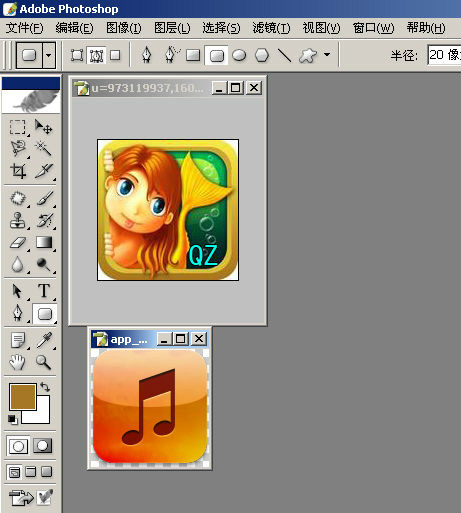This screenshot has height=513, width=461.
Task: Switch to Full Screen mode
Action: [46, 472]
